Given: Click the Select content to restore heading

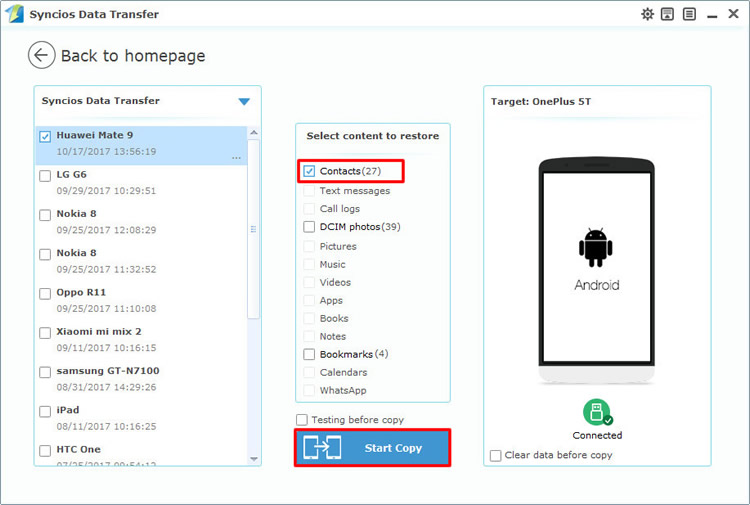Looking at the screenshot, I should pyautogui.click(x=373, y=136).
